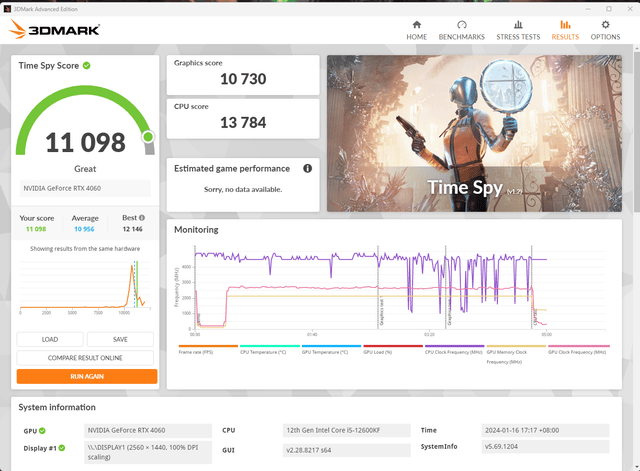Click the info icon beside Best score
The width and height of the screenshot is (640, 471).
coord(142,218)
